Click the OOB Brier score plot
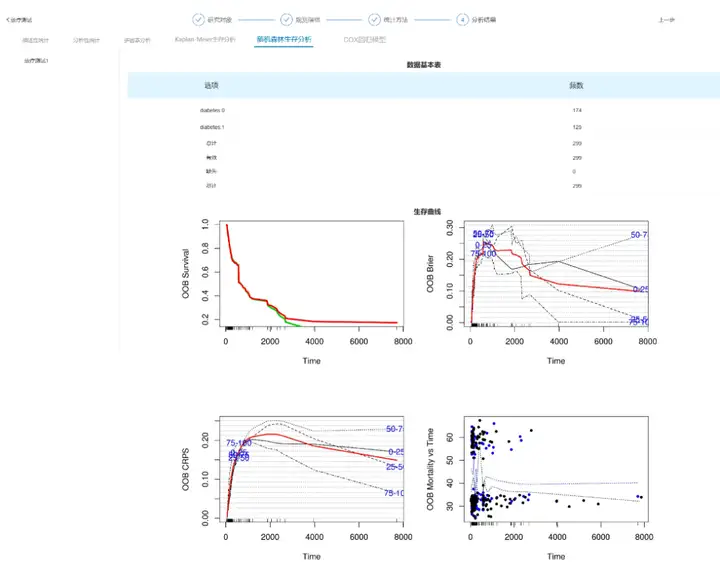 coord(556,274)
